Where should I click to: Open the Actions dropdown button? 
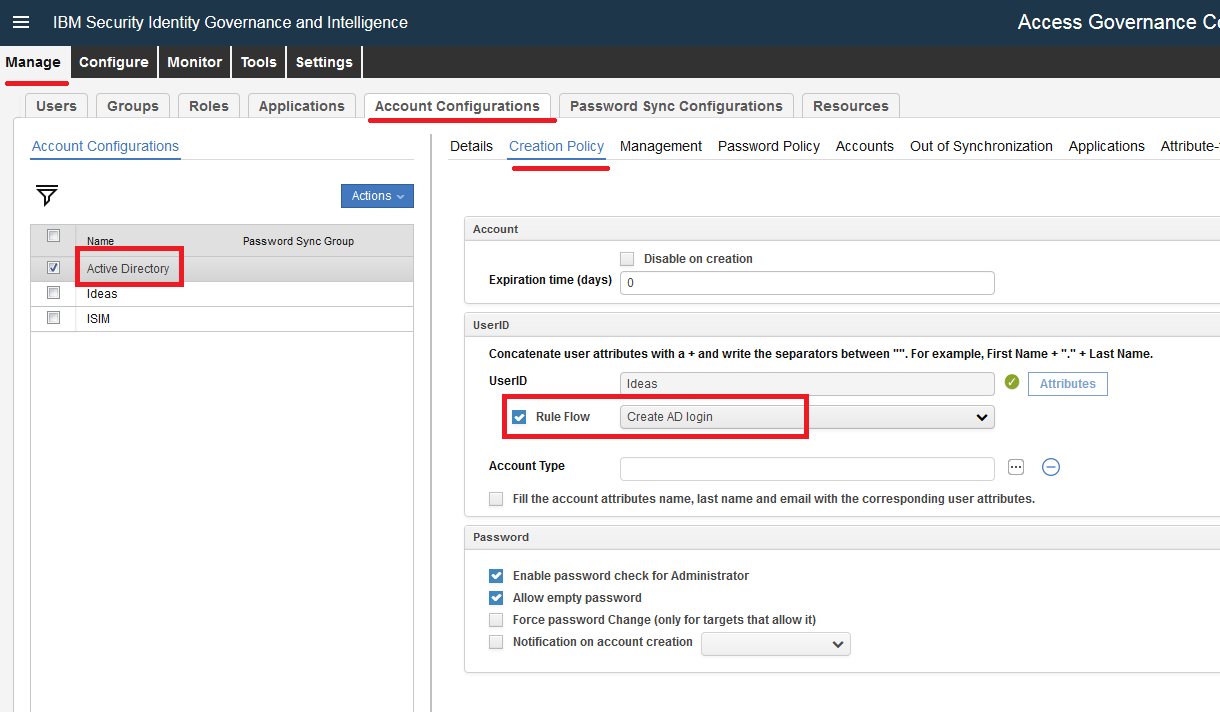377,196
